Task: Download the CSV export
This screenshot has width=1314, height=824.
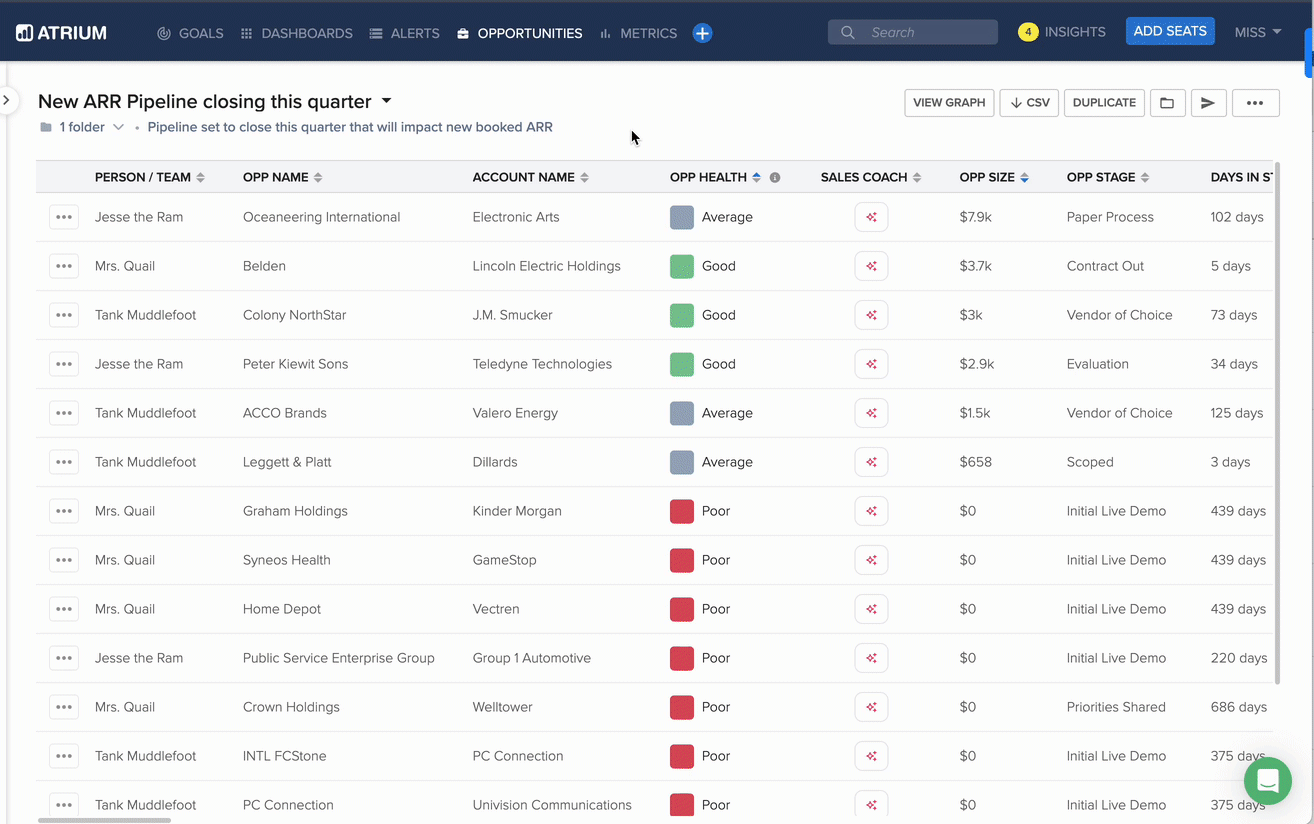Action: click(1029, 103)
